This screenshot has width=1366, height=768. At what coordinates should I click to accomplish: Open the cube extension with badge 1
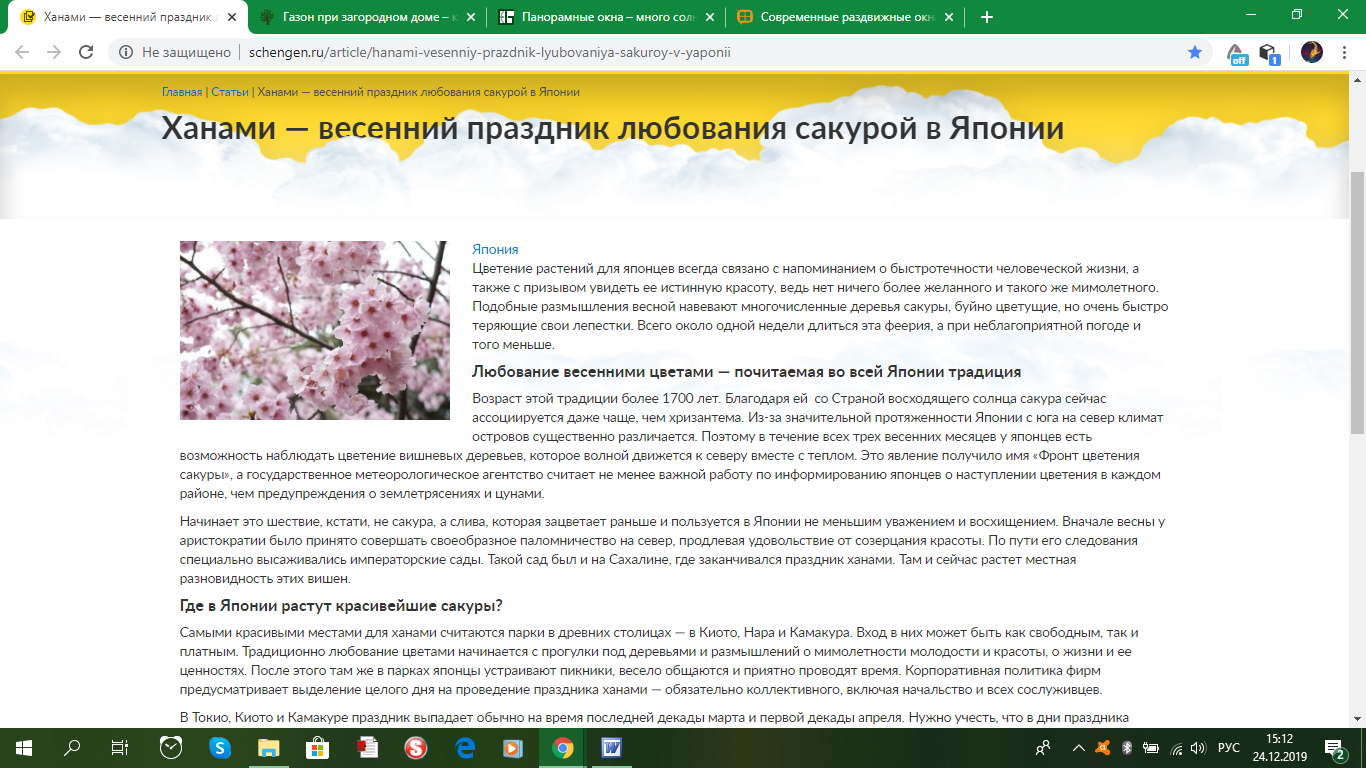click(1269, 53)
